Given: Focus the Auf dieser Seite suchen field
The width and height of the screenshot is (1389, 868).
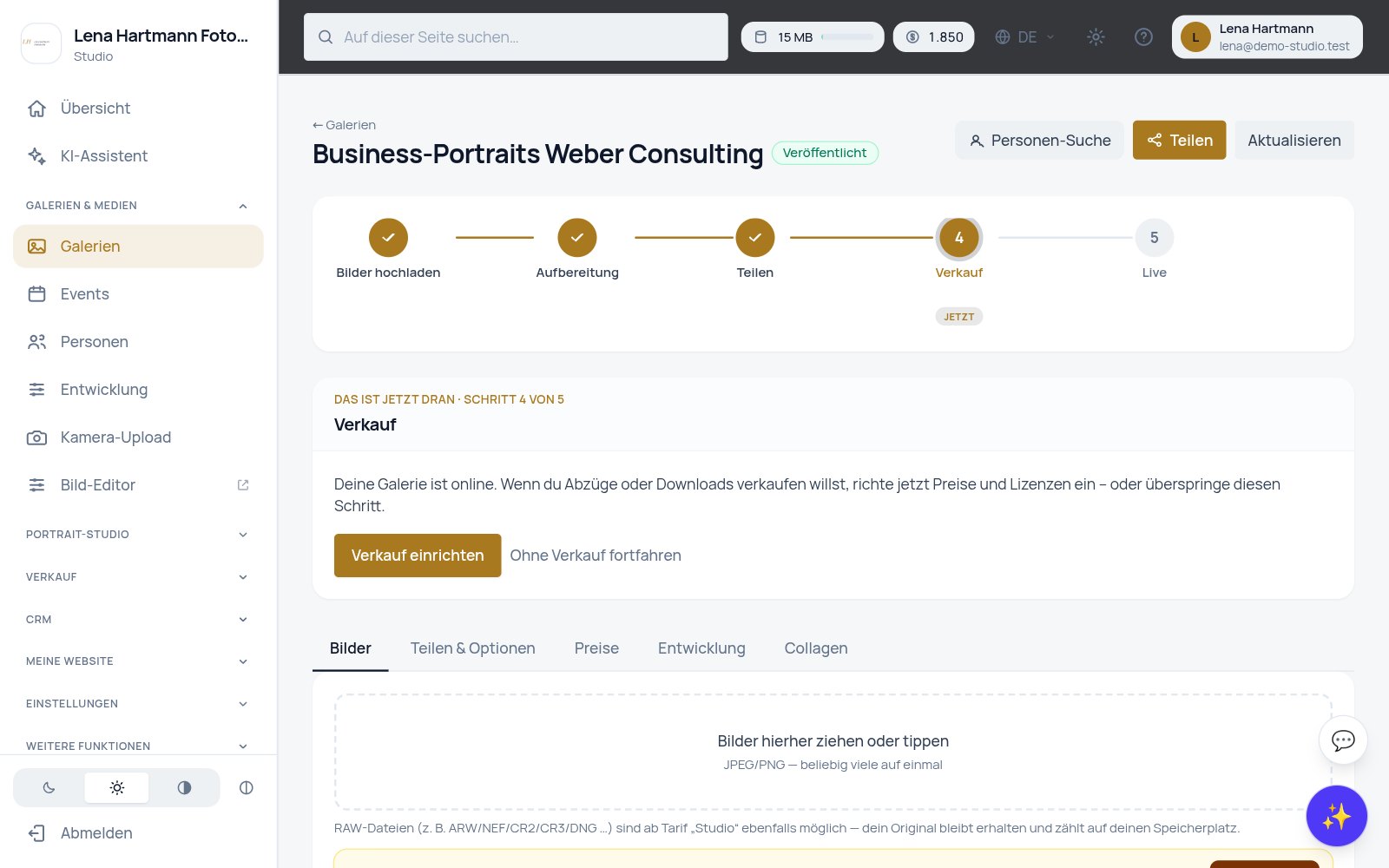Looking at the screenshot, I should coord(516,37).
